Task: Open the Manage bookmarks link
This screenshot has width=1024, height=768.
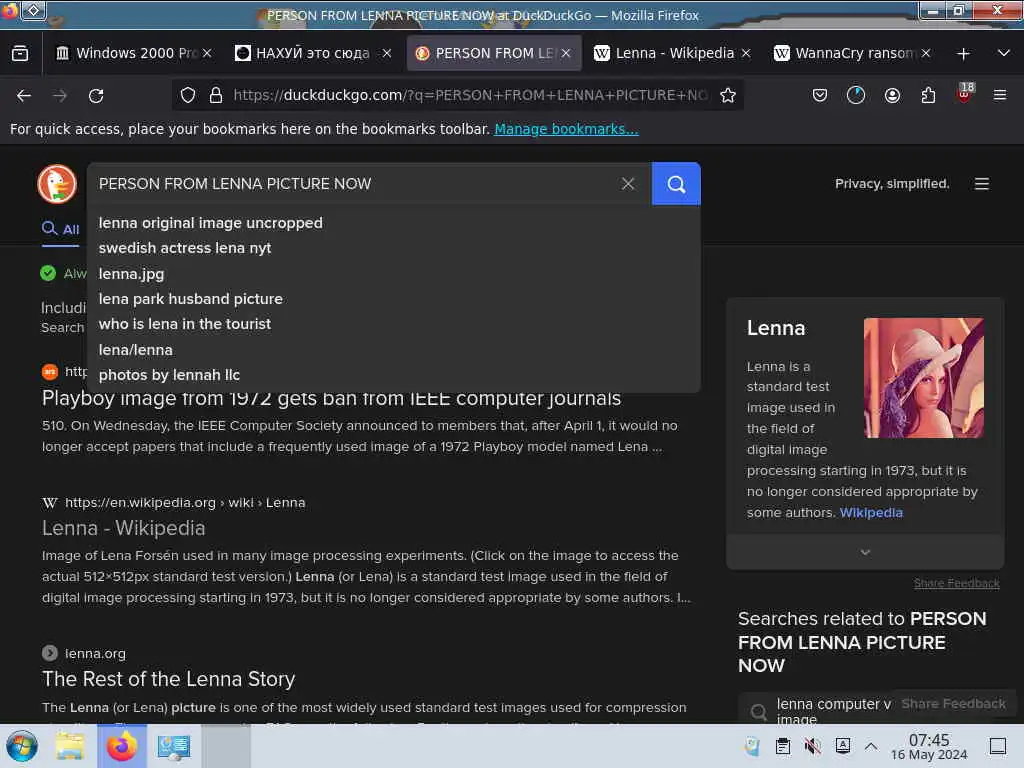Action: click(x=566, y=129)
